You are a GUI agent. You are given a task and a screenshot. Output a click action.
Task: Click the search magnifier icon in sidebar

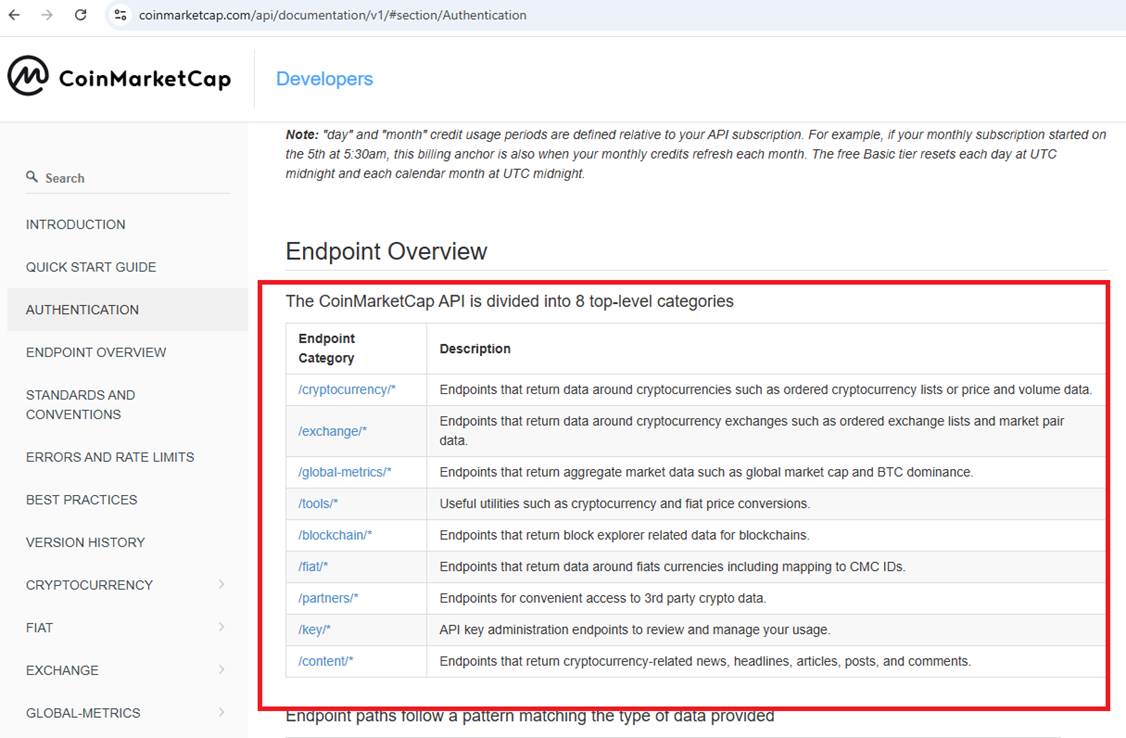pos(32,177)
